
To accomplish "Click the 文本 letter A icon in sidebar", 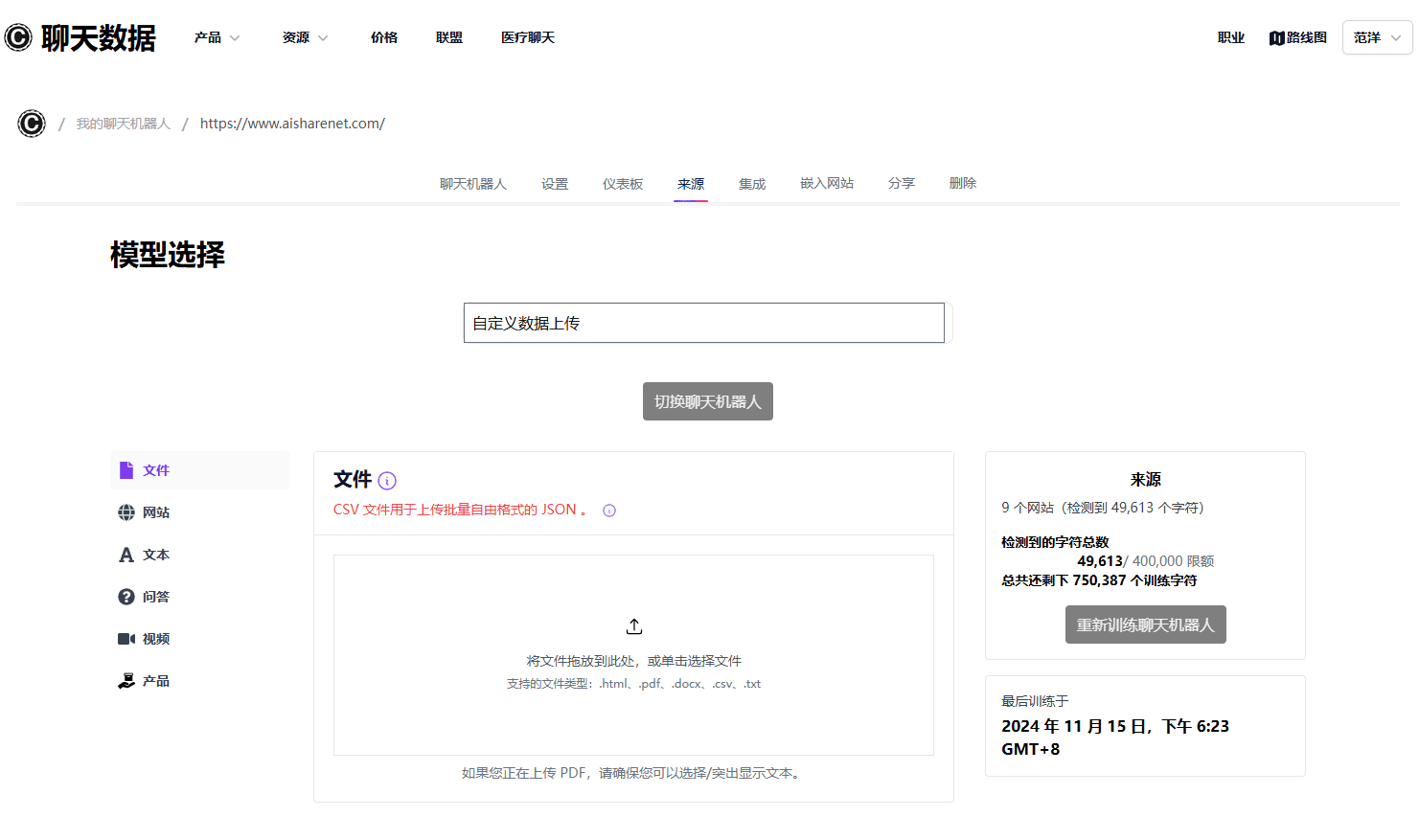I will click(126, 555).
